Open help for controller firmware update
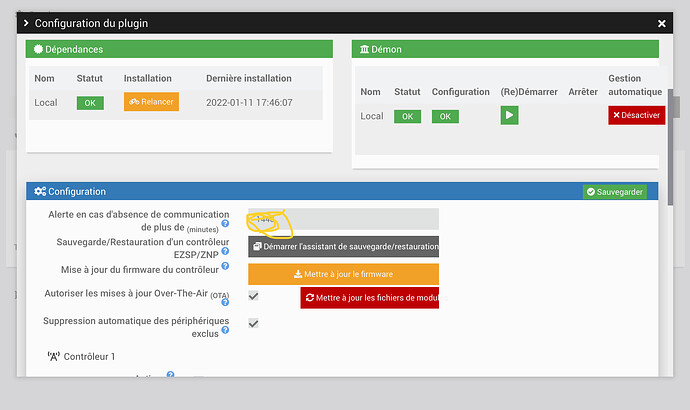 tap(225, 266)
